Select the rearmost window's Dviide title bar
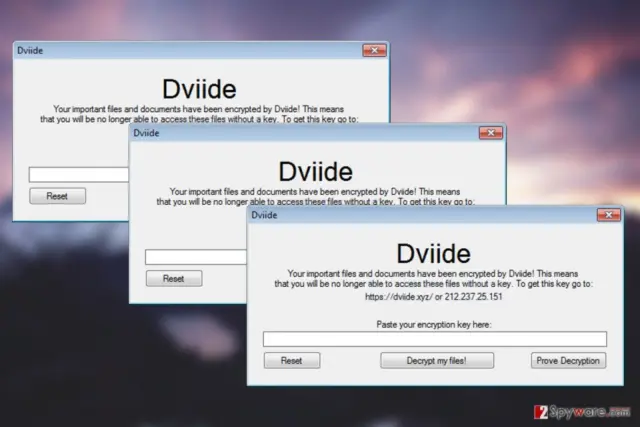Screen dimensions: 640x427 coord(188,50)
